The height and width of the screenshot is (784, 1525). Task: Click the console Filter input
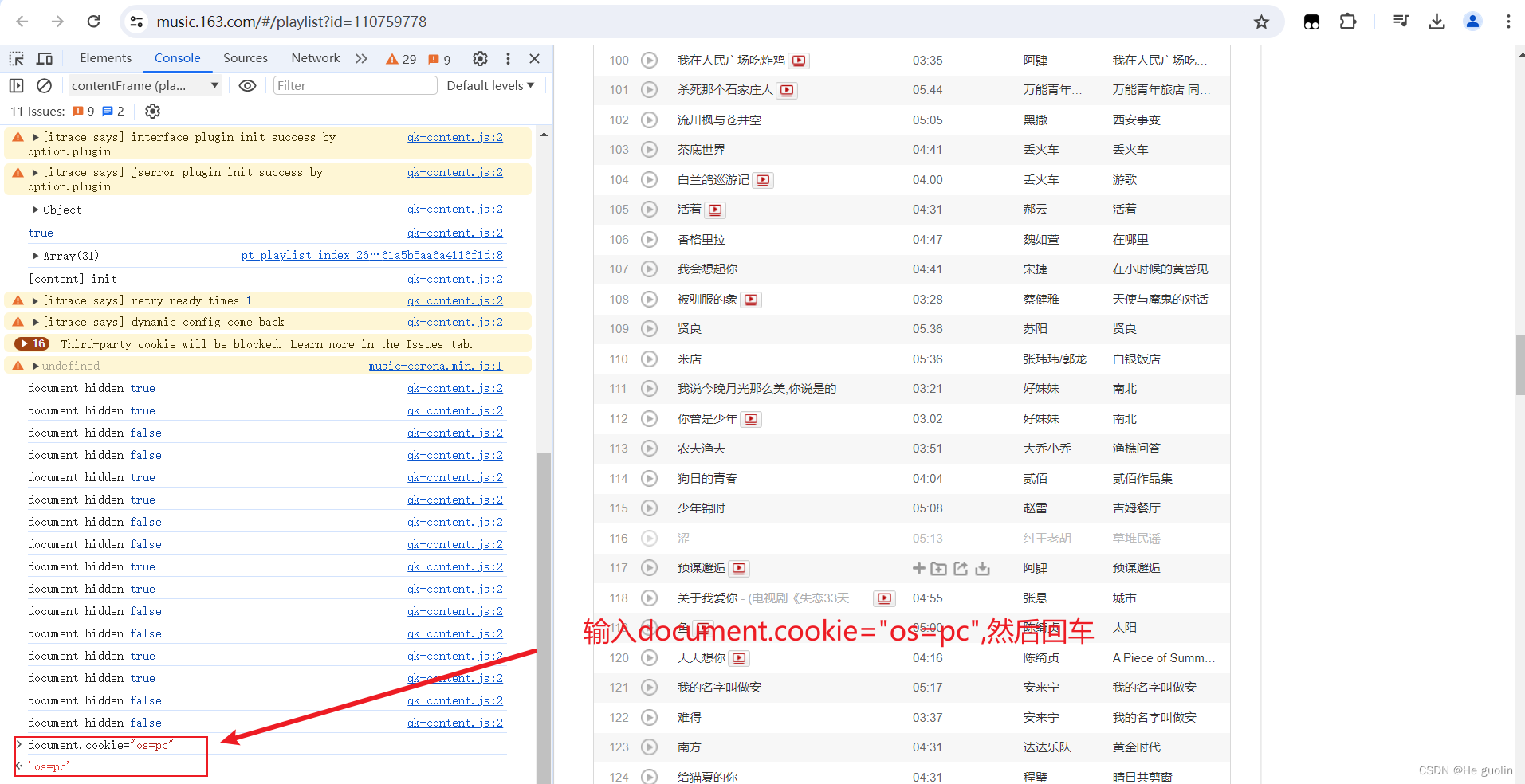pos(355,85)
